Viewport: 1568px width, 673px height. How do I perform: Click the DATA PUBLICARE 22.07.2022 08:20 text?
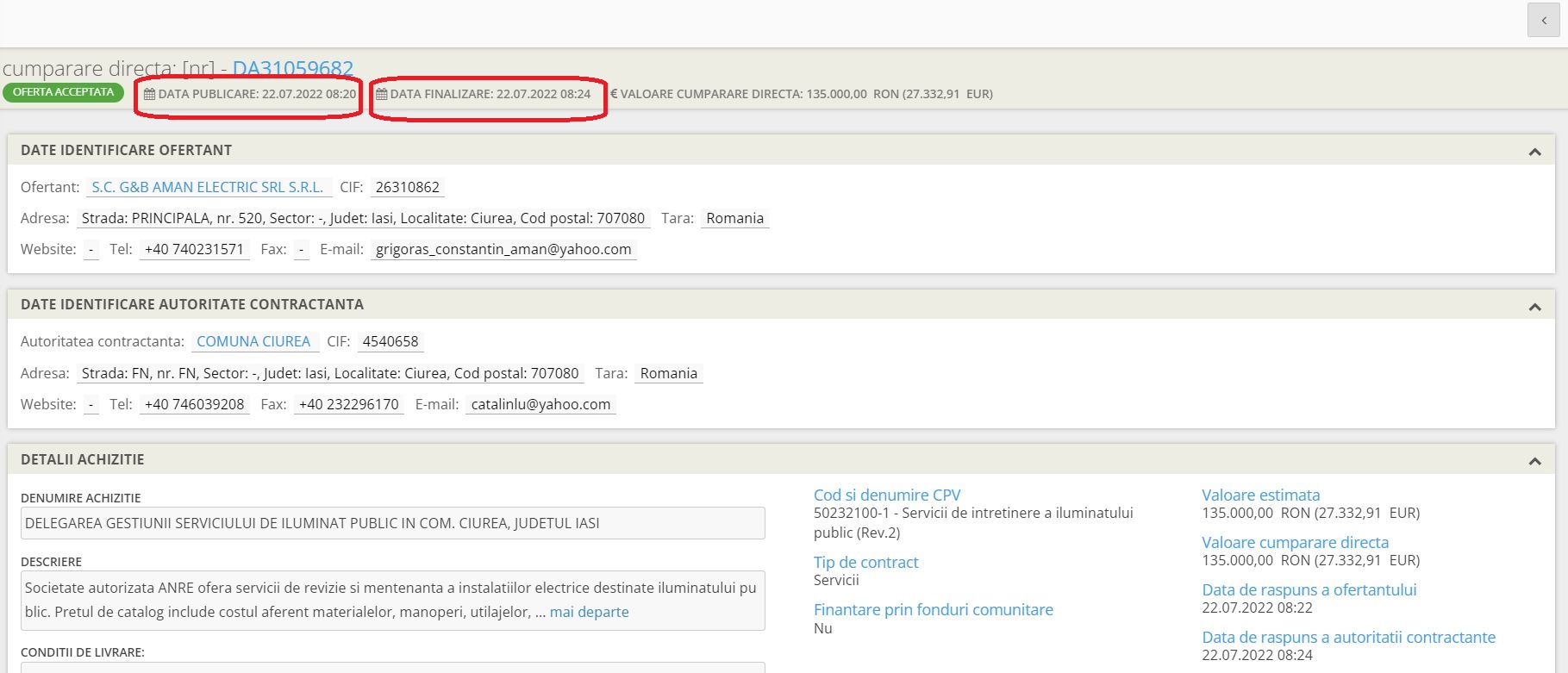257,94
